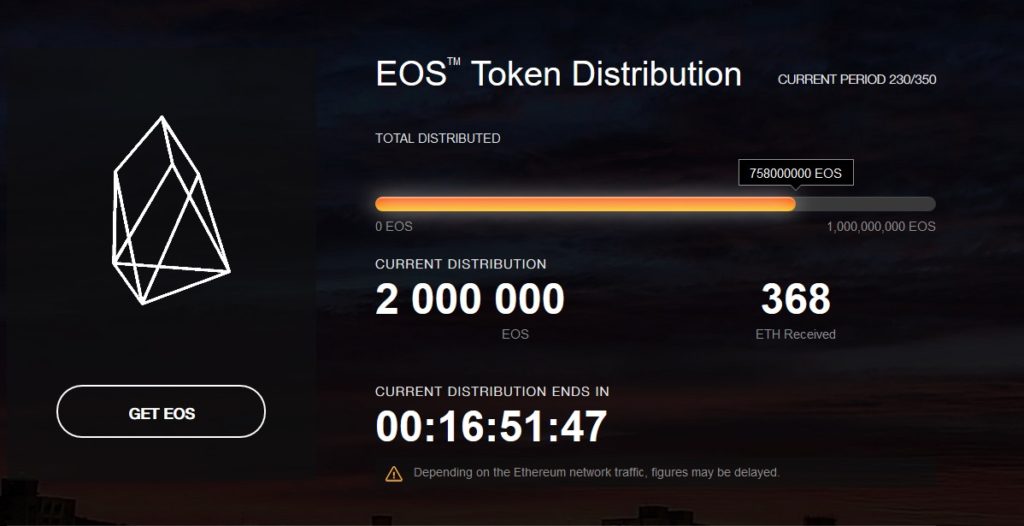
Task: Click the CURRENT DISTRIBUTION label
Action: click(461, 265)
